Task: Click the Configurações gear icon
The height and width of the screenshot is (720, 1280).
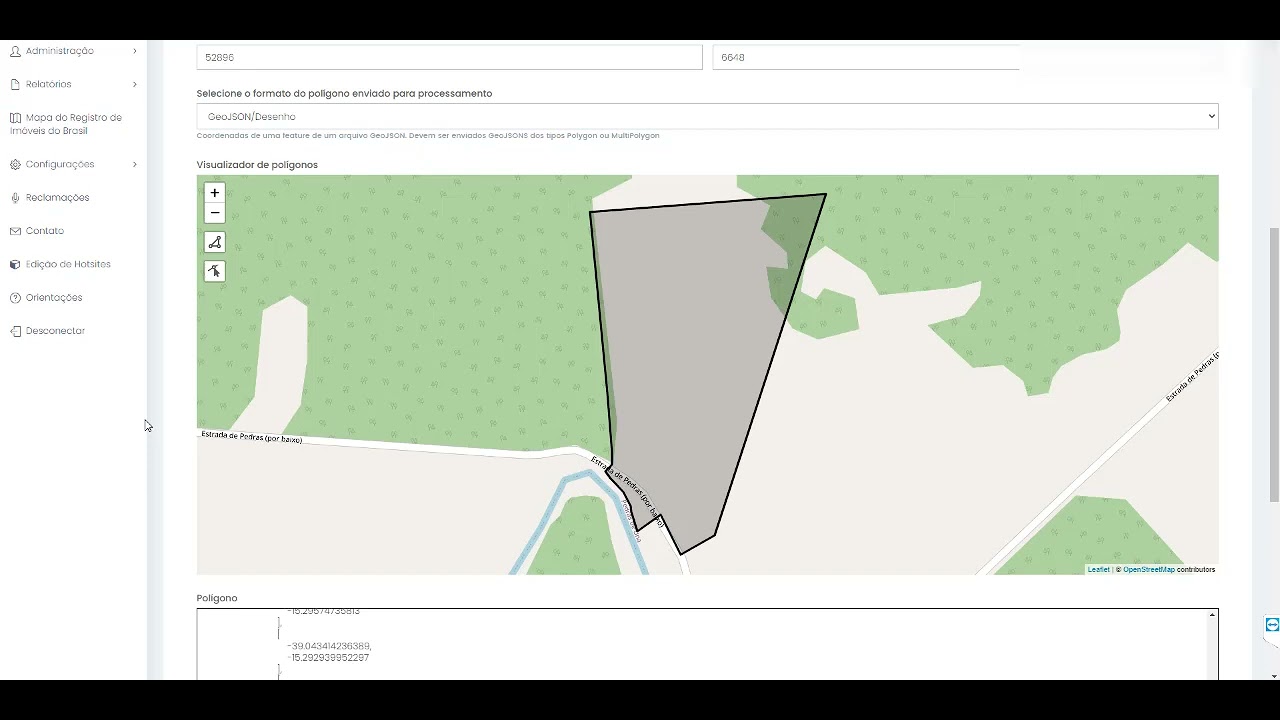Action: [x=15, y=164]
